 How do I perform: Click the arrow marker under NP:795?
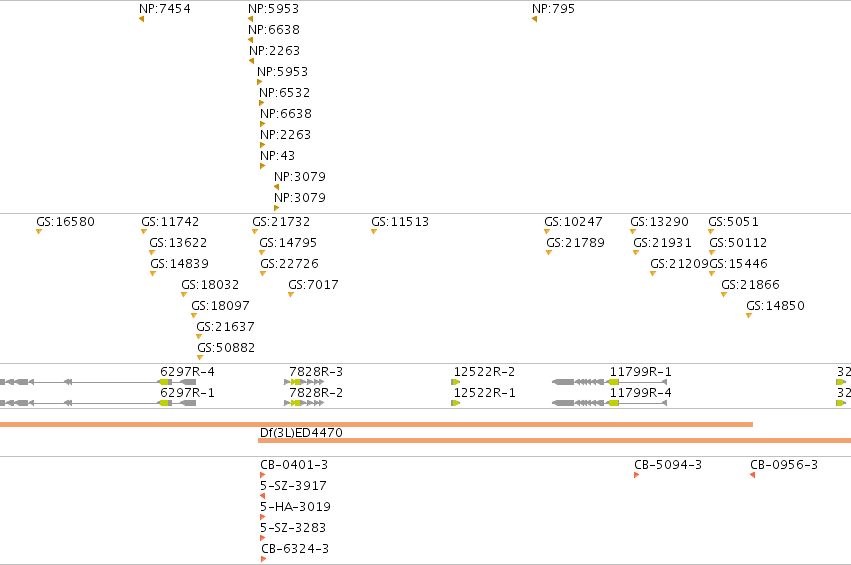tap(535, 19)
